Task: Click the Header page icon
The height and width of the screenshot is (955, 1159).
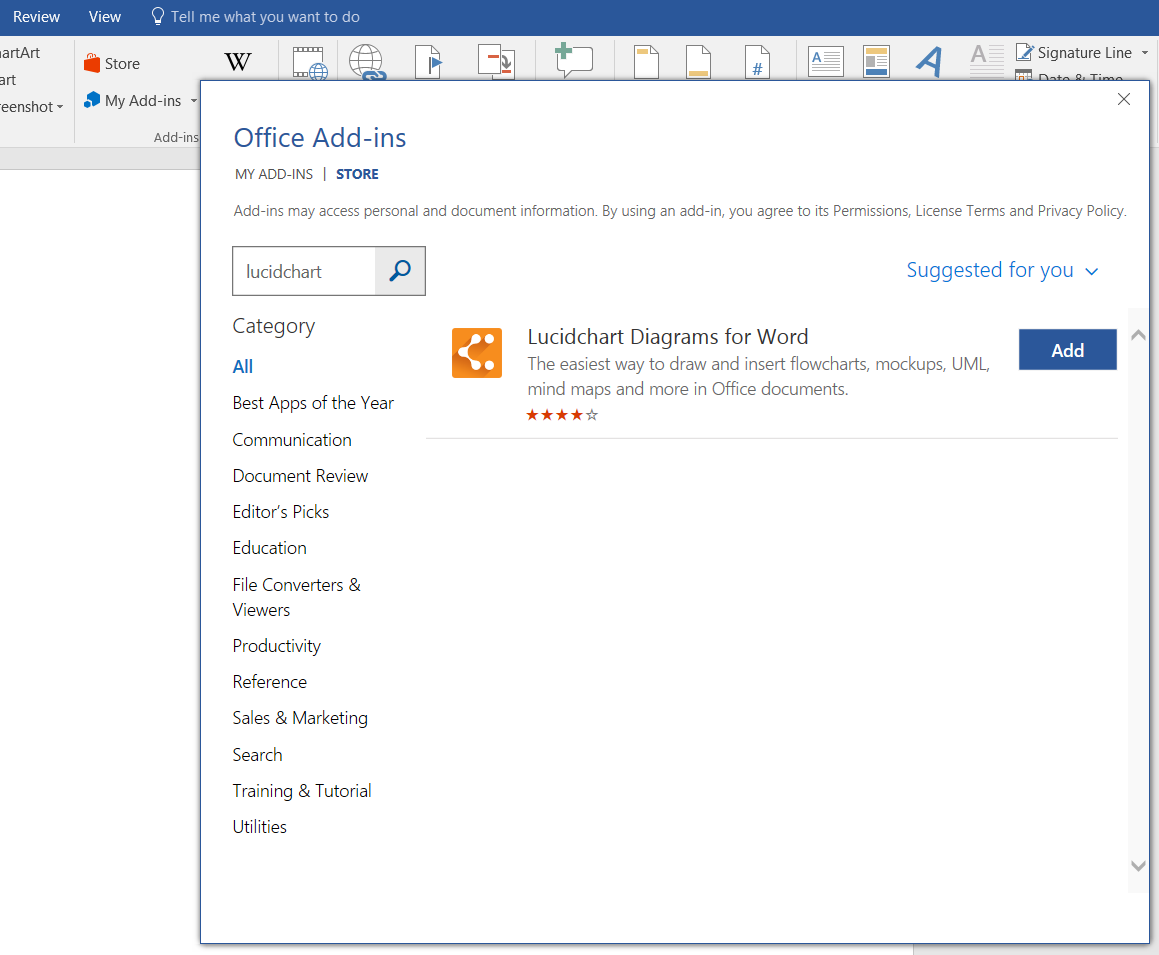Action: [x=646, y=62]
